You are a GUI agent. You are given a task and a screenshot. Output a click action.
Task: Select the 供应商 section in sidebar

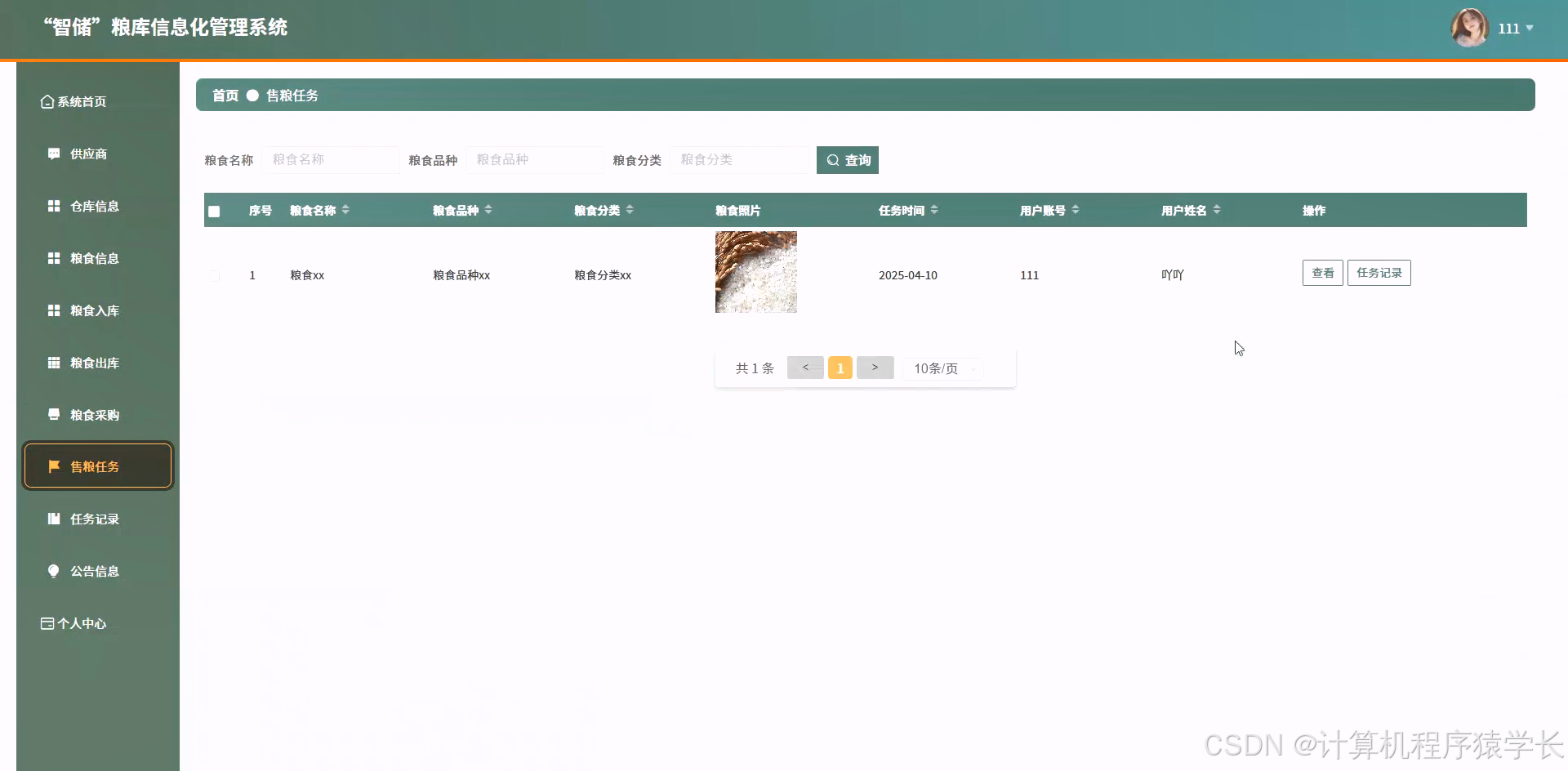(88, 154)
